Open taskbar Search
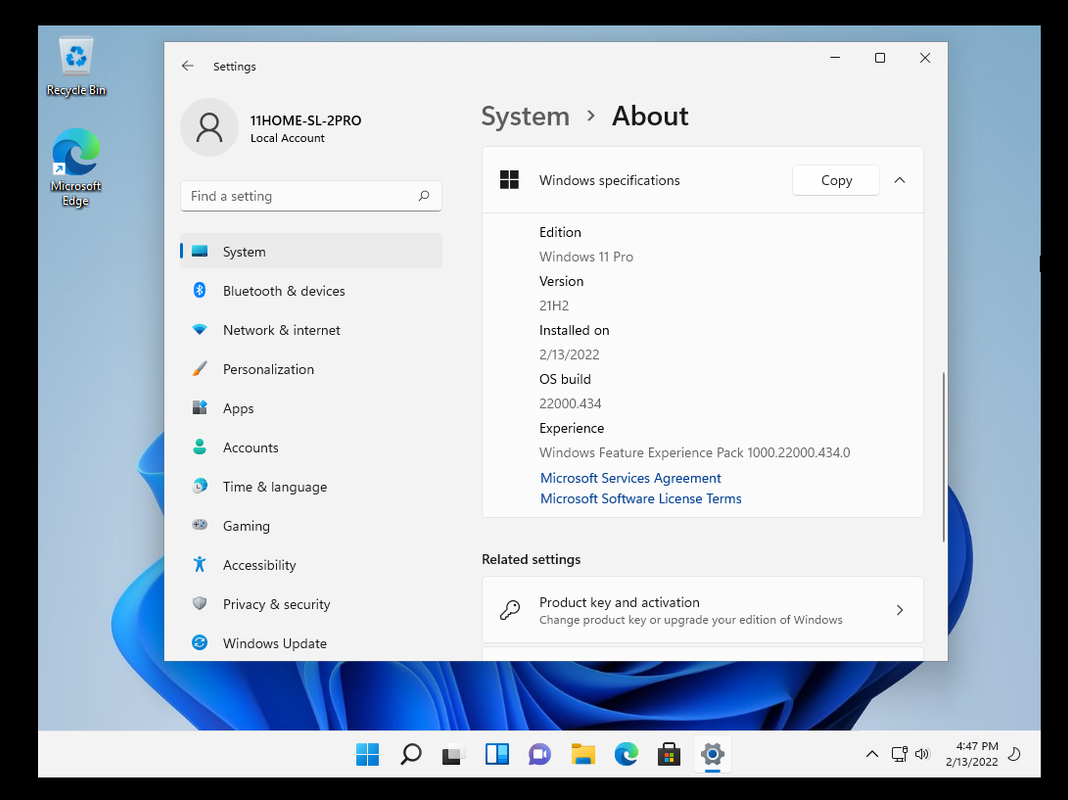 tap(411, 754)
